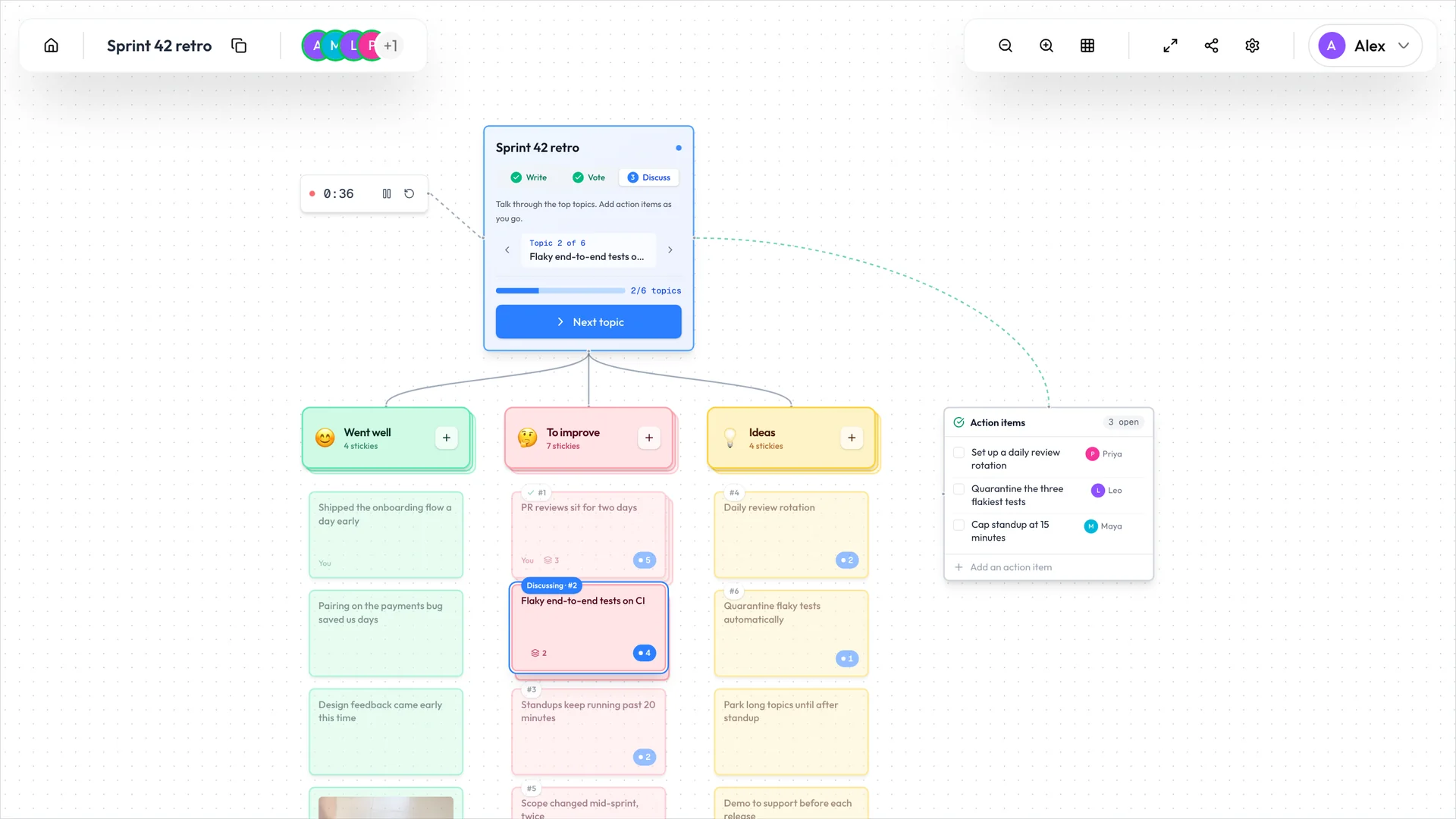Check off Cap standup at 15 minutes
1456x819 pixels.
959,525
